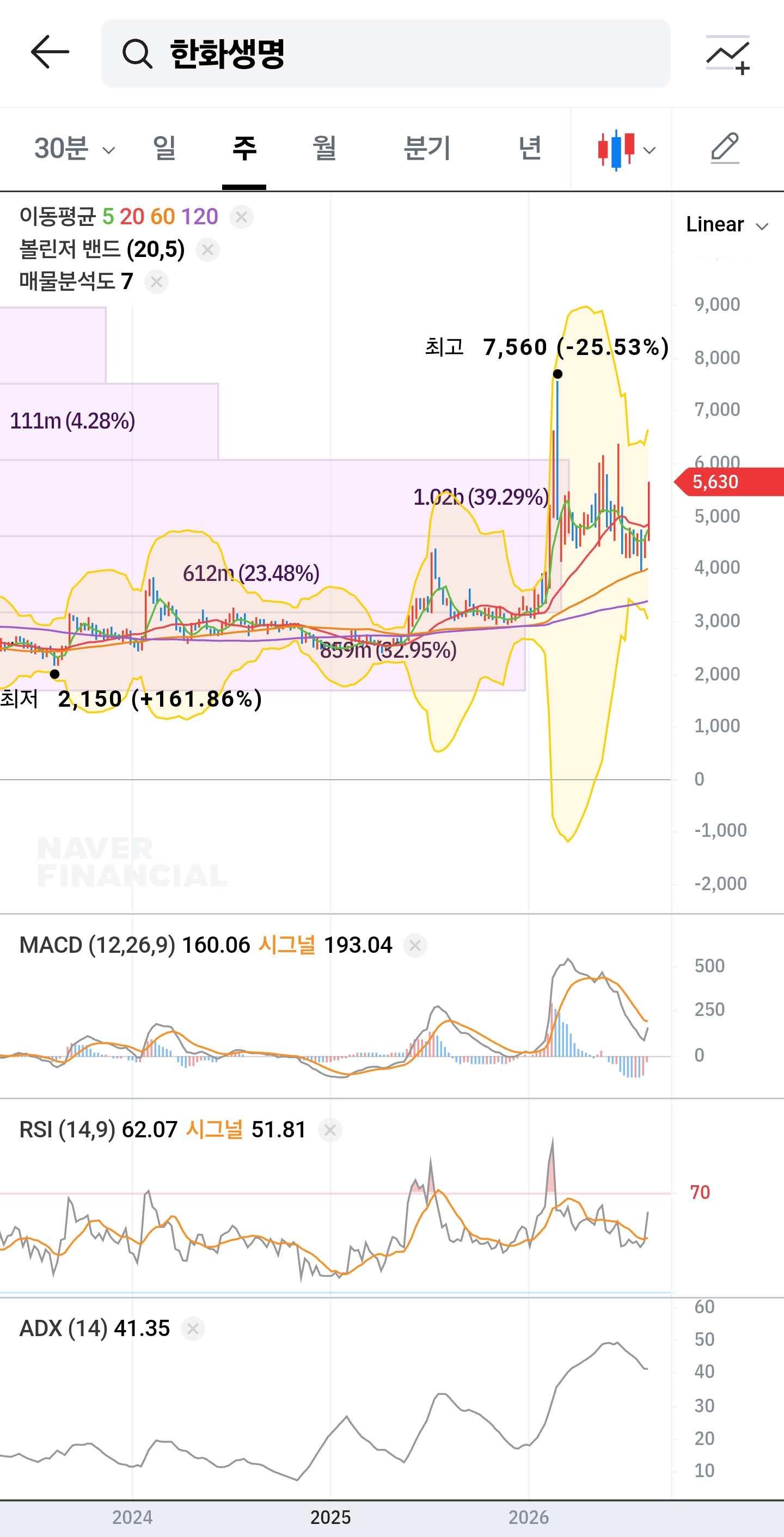The image size is (784, 1537).
Task: Open the ADX (14) settings
Action: pyautogui.click(x=63, y=1329)
